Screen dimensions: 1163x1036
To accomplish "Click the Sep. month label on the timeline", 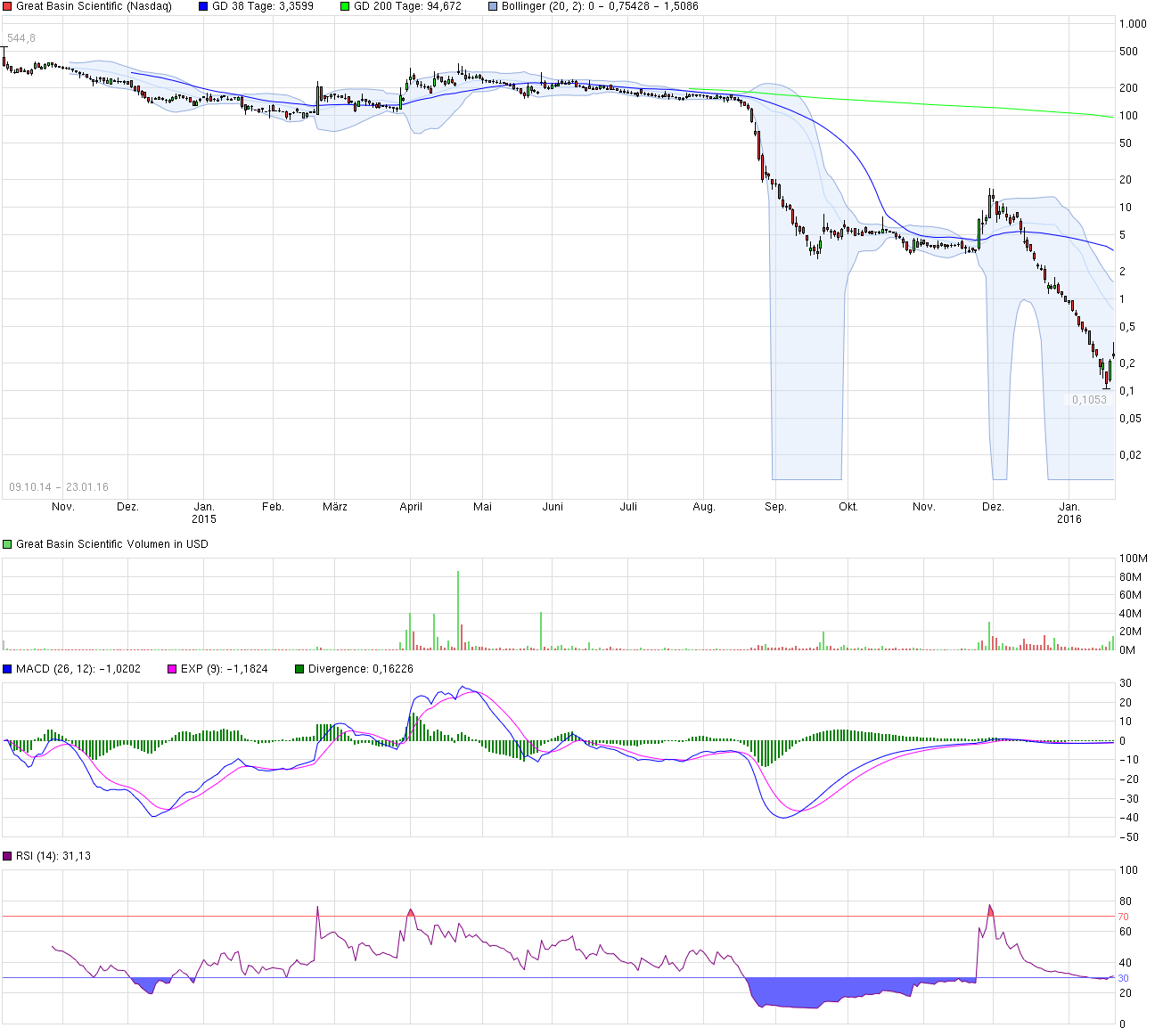I will pos(776,505).
